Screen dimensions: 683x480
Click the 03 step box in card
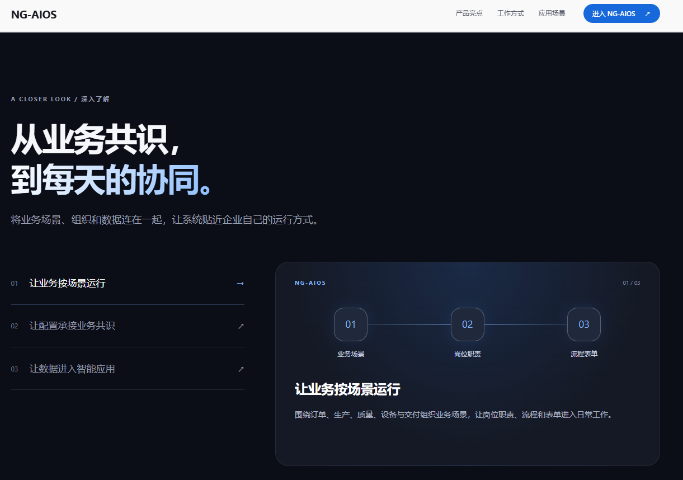click(584, 324)
